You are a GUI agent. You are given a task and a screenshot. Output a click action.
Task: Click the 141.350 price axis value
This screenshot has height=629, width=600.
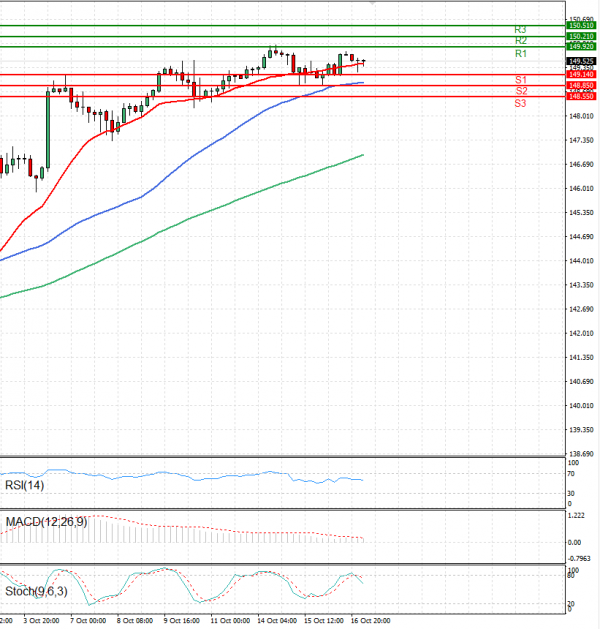581,357
